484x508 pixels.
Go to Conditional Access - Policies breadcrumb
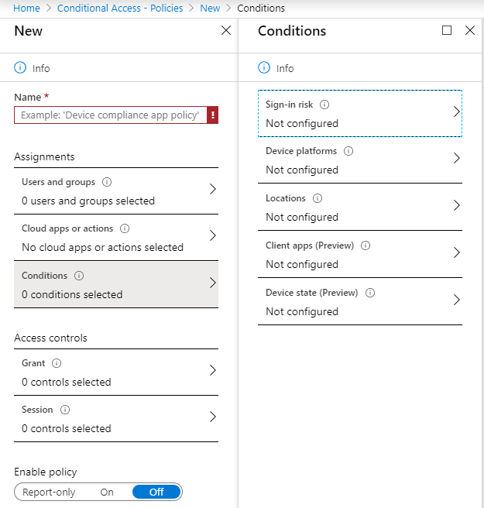(120, 8)
